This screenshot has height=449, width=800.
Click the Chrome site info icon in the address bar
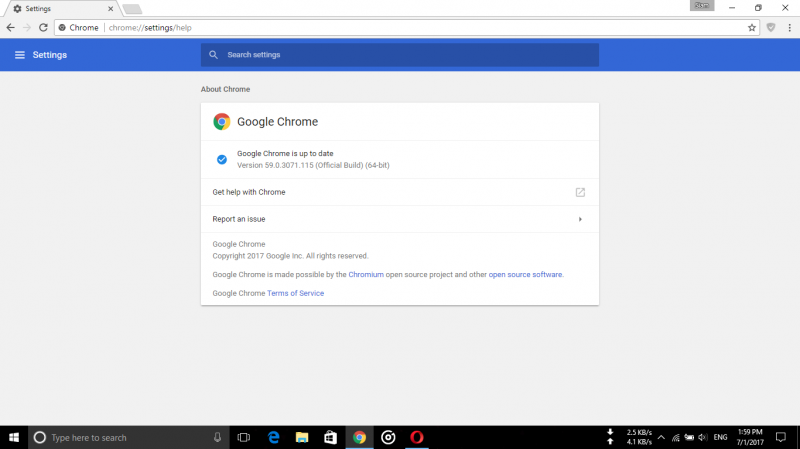(x=62, y=28)
